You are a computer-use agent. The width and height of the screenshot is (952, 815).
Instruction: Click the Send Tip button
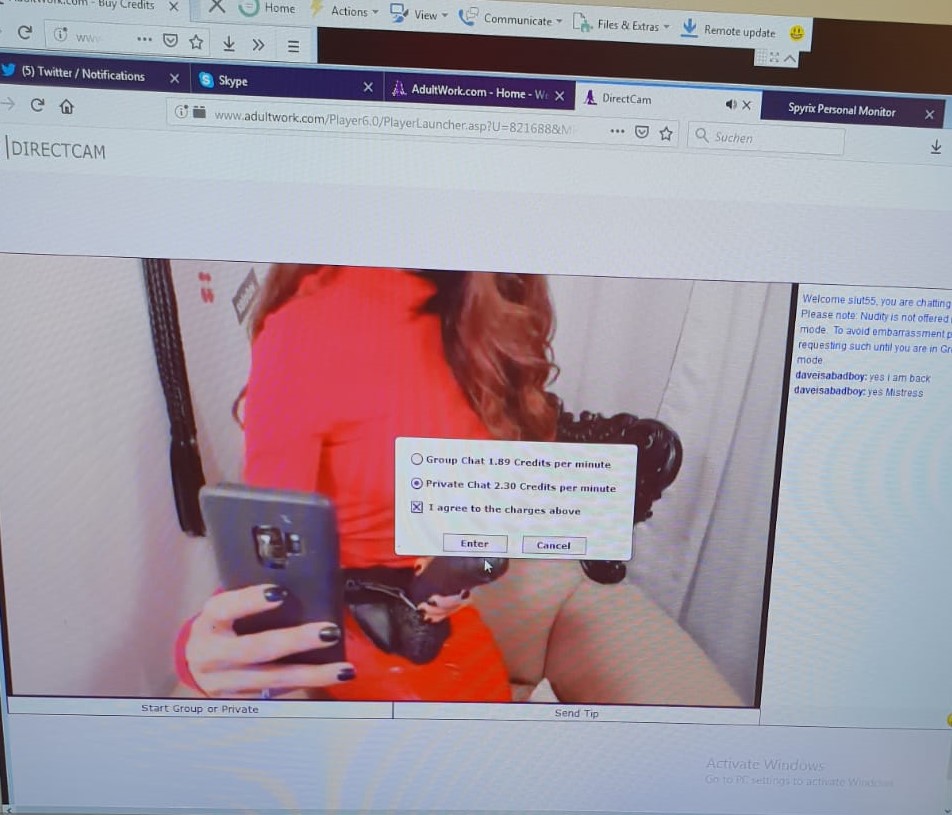pyautogui.click(x=576, y=713)
